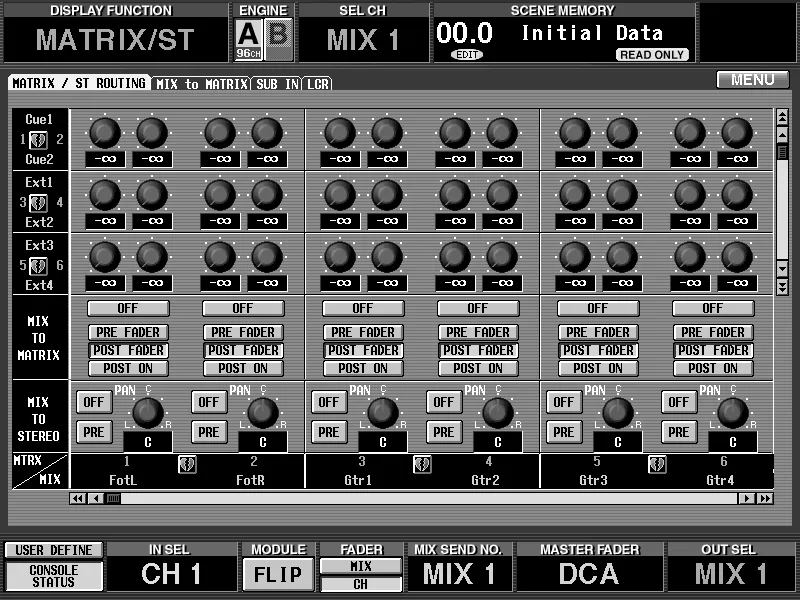Click the PAN knob for Gtr2
Viewport: 800px width, 600px height.
click(498, 413)
